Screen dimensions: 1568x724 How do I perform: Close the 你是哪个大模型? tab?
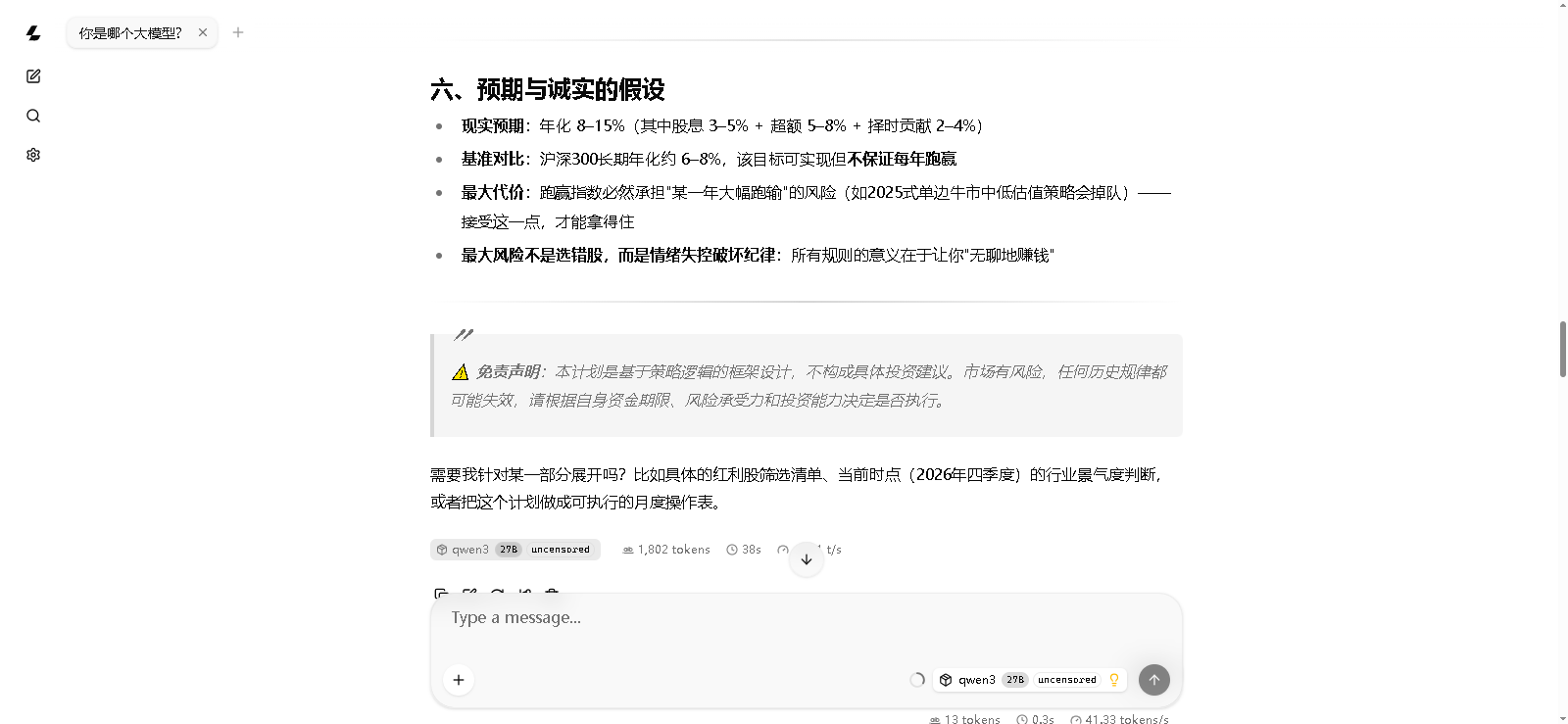(x=203, y=32)
